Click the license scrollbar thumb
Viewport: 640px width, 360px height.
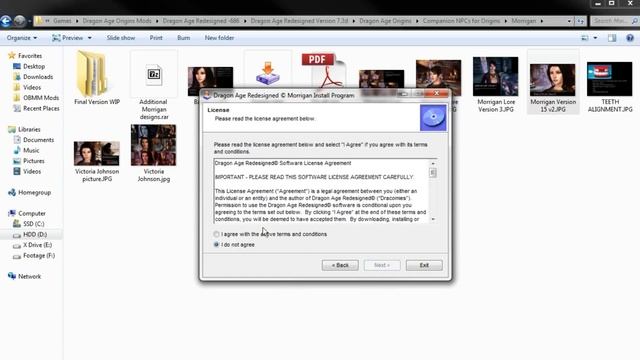[433, 173]
